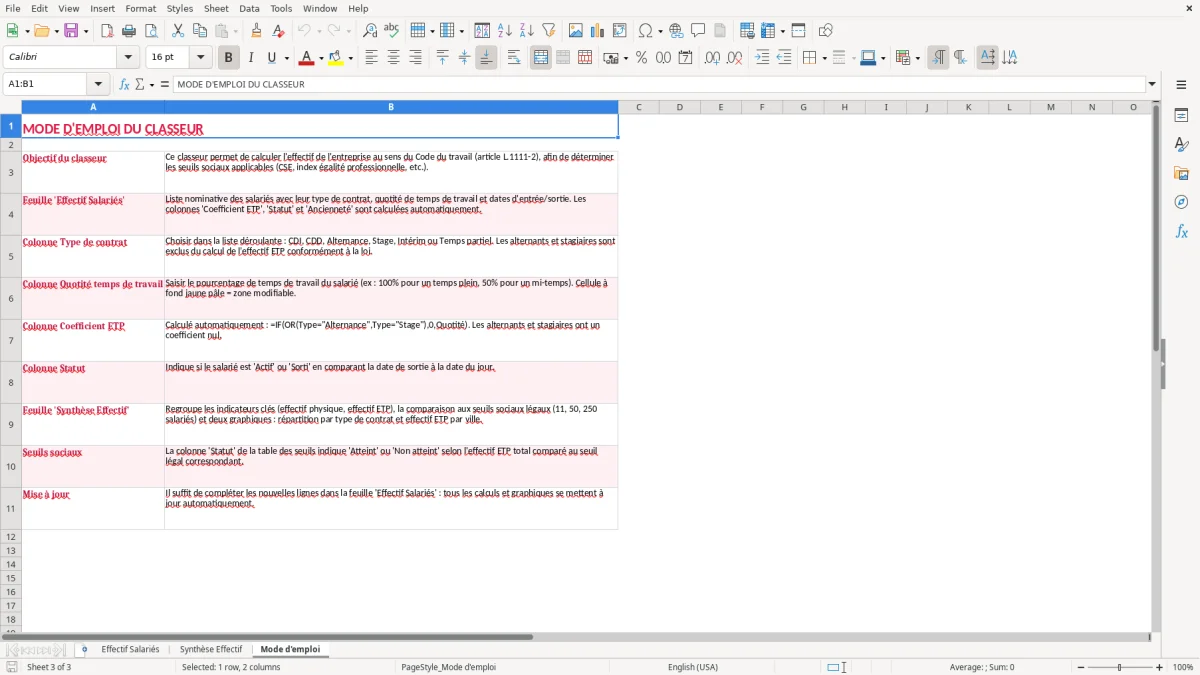Screen dimensions: 1200x675
Task: Open the Borders dropdown arrow
Action: point(824,58)
